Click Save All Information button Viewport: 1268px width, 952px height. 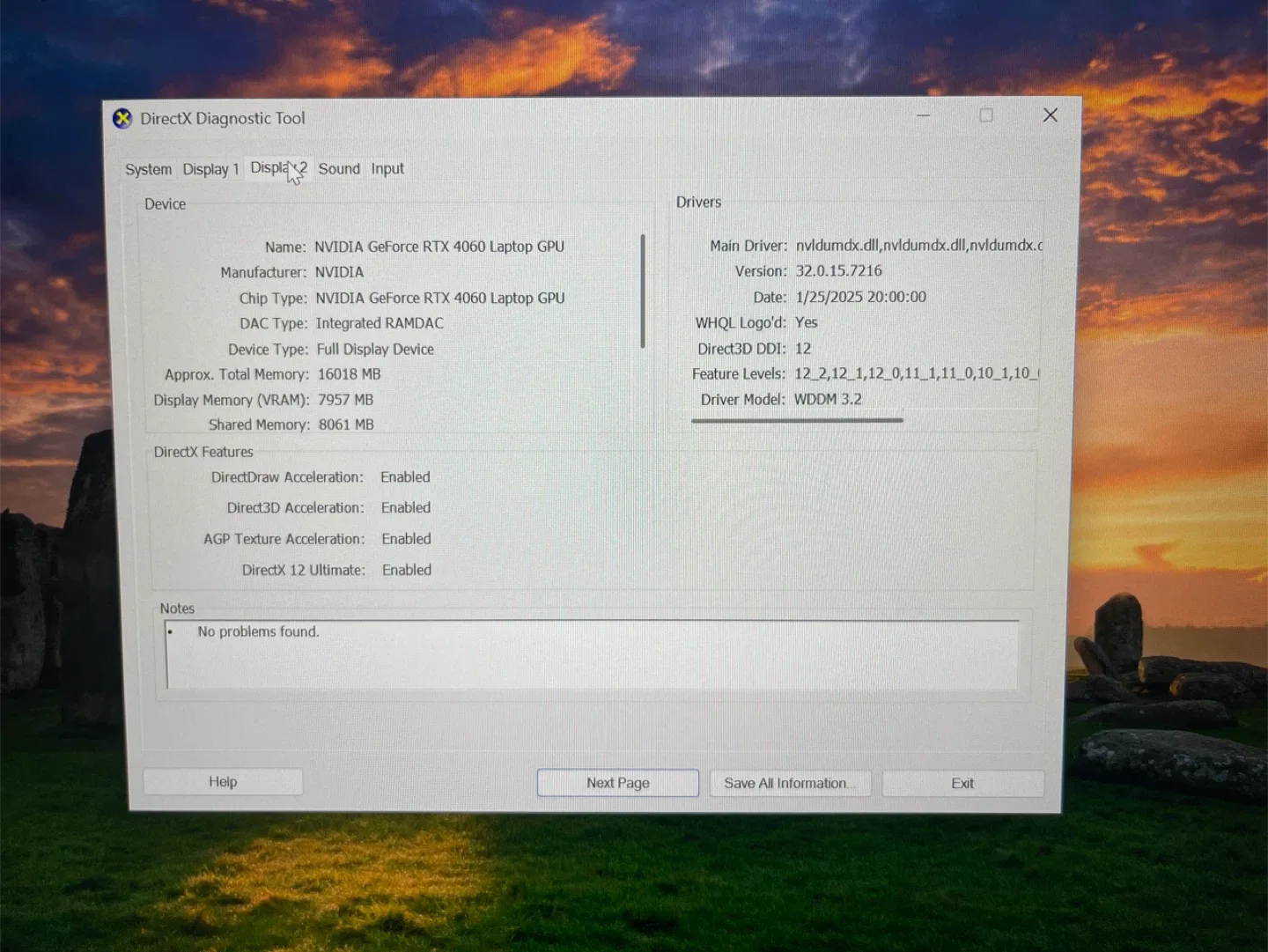(790, 783)
